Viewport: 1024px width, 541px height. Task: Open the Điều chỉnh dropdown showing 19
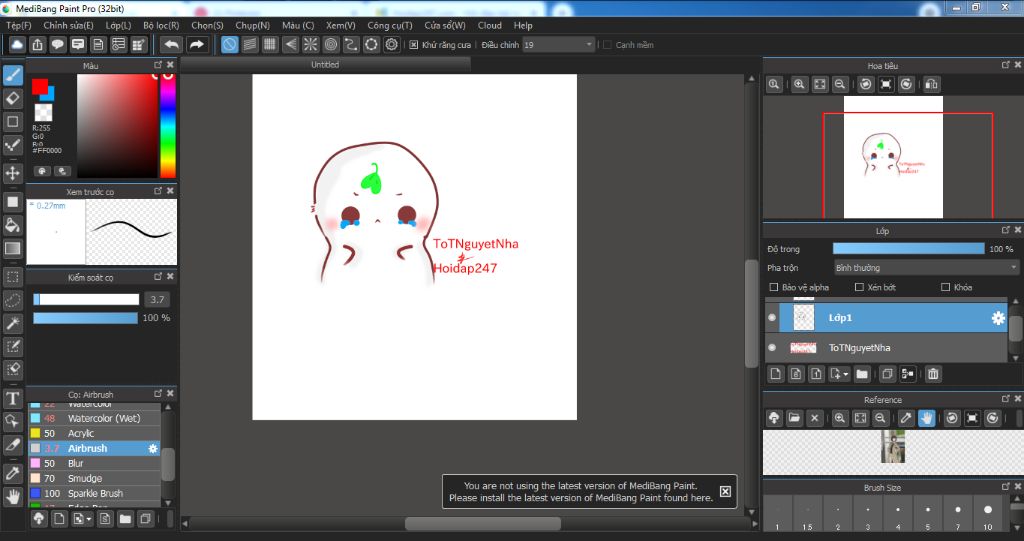coord(558,44)
